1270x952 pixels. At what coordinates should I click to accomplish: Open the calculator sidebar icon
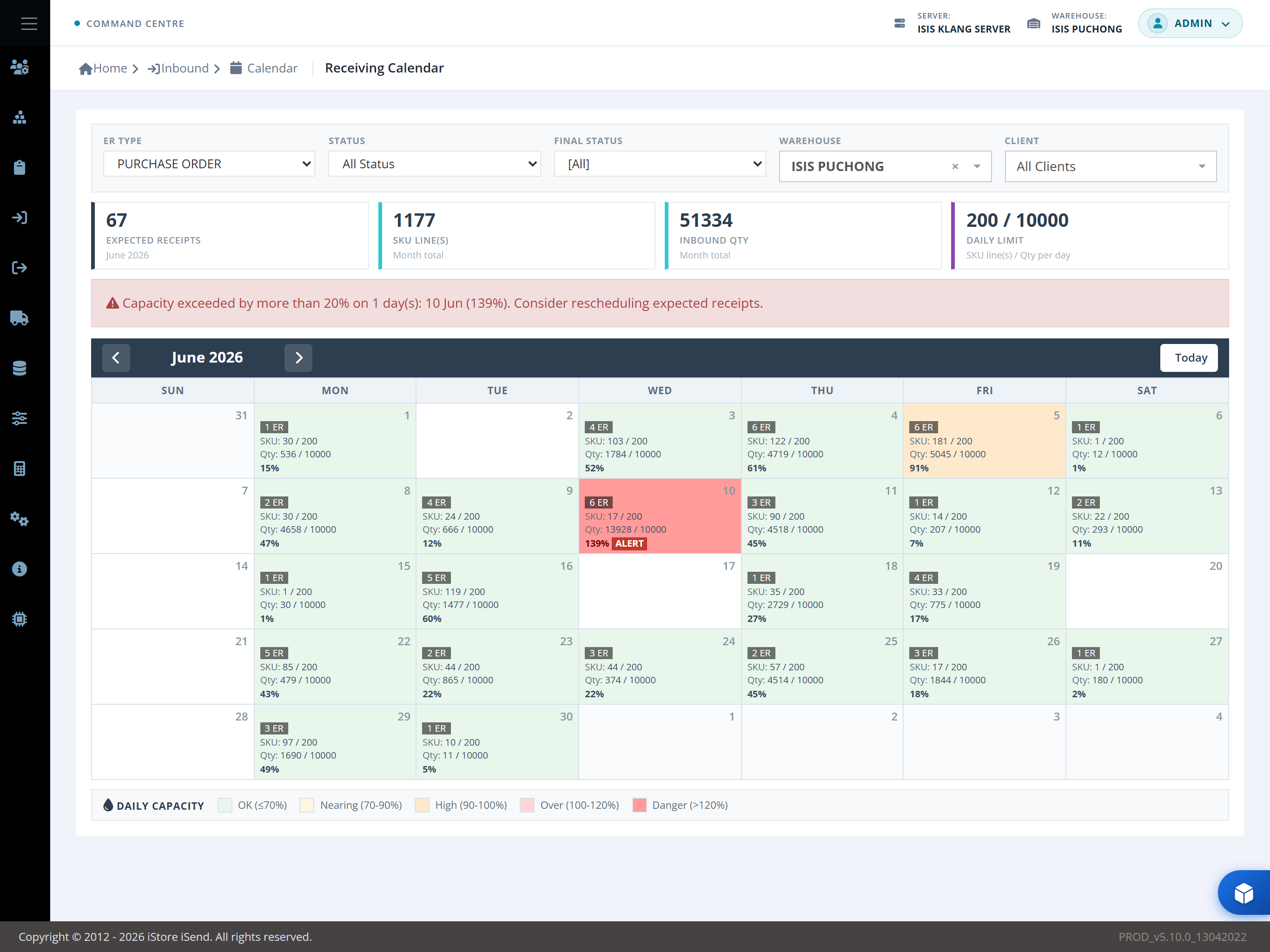pos(20,469)
